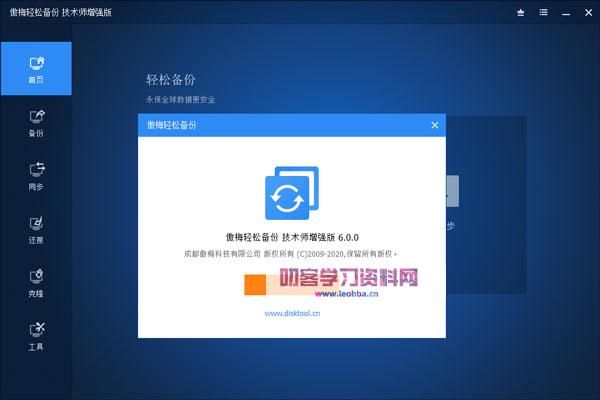Select the version text 技术师增强版 6.0.0

(320, 237)
